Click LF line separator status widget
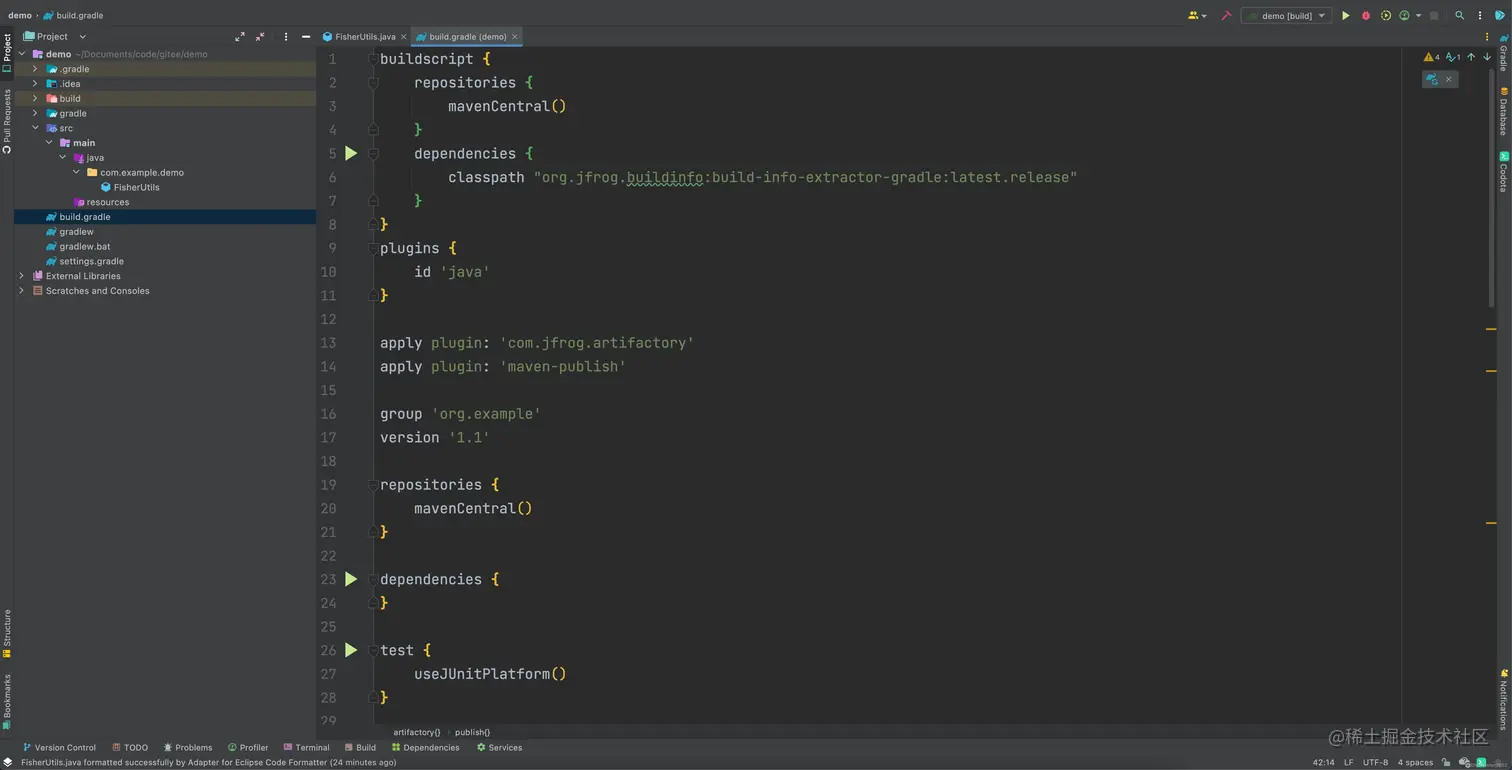Viewport: 1512px width, 770px height. click(x=1348, y=762)
